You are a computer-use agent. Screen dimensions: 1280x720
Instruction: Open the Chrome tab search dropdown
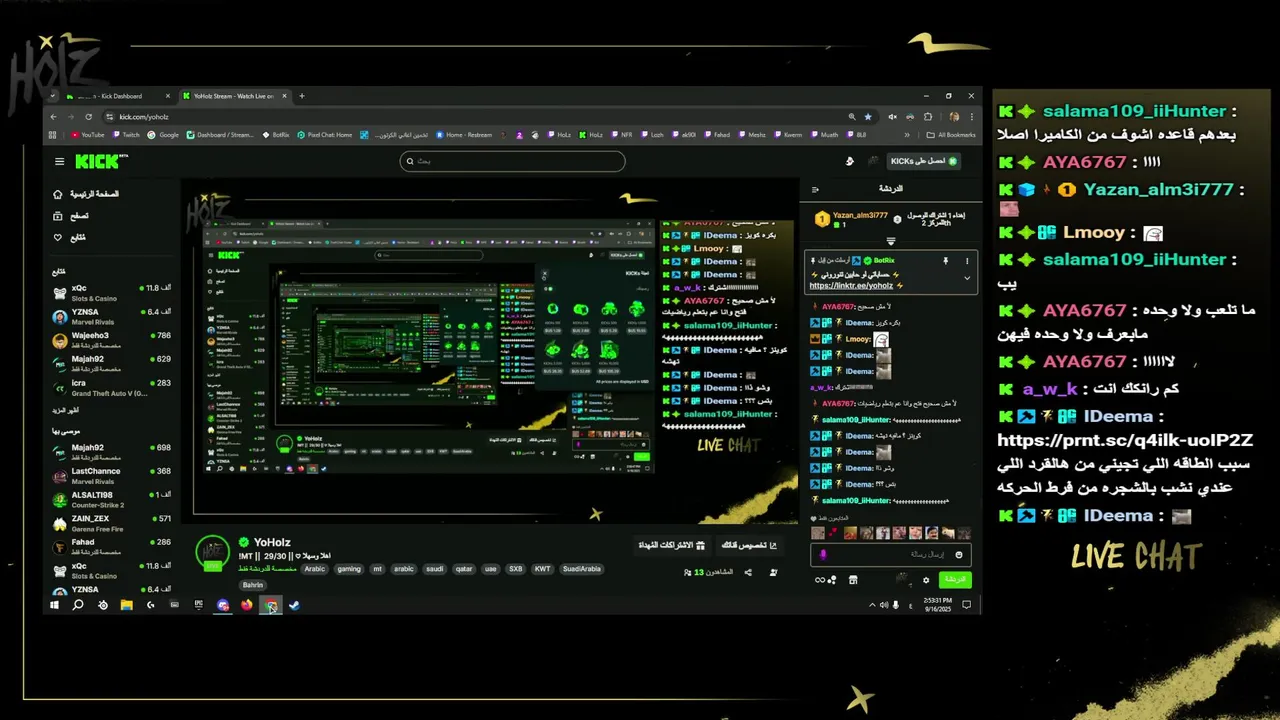[53, 96]
